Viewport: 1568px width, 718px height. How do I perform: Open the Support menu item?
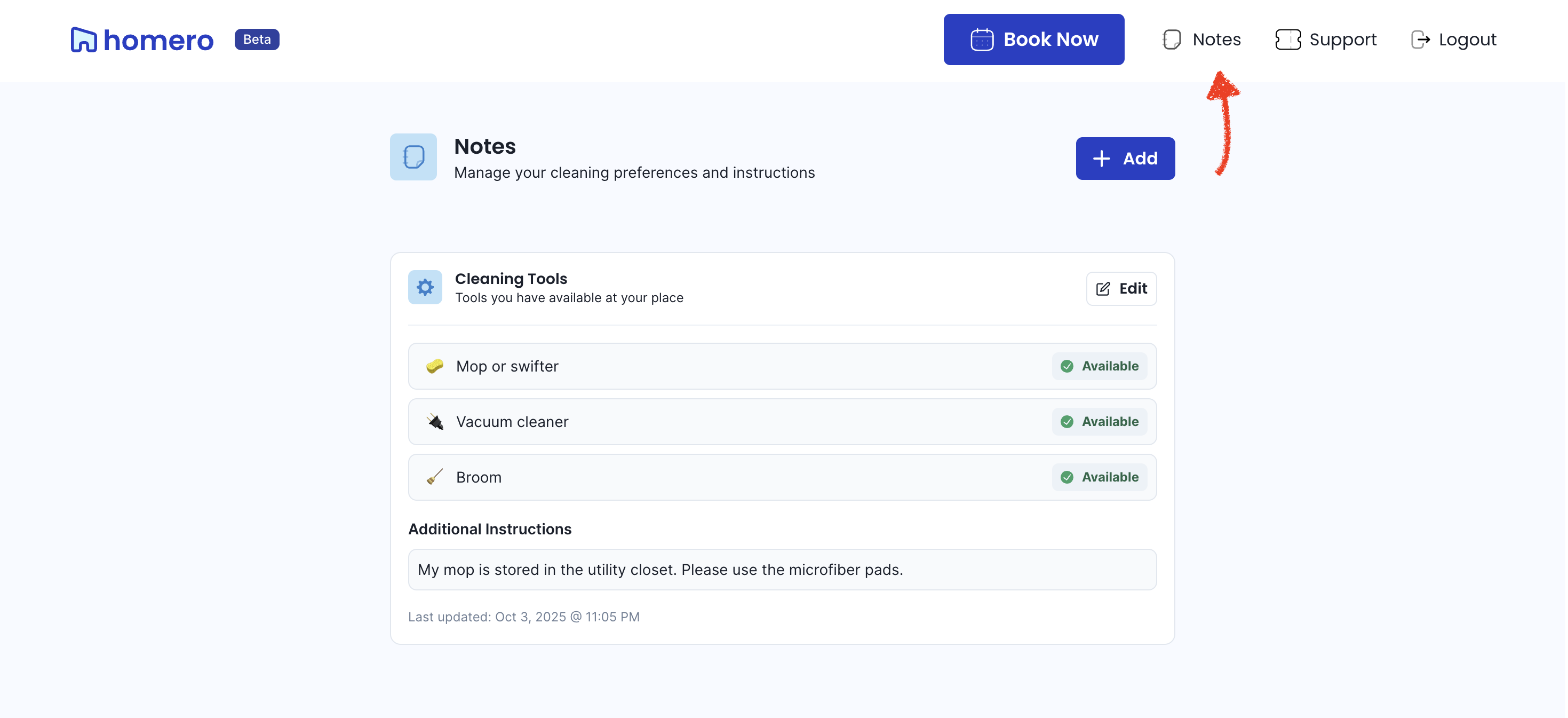click(x=1342, y=40)
